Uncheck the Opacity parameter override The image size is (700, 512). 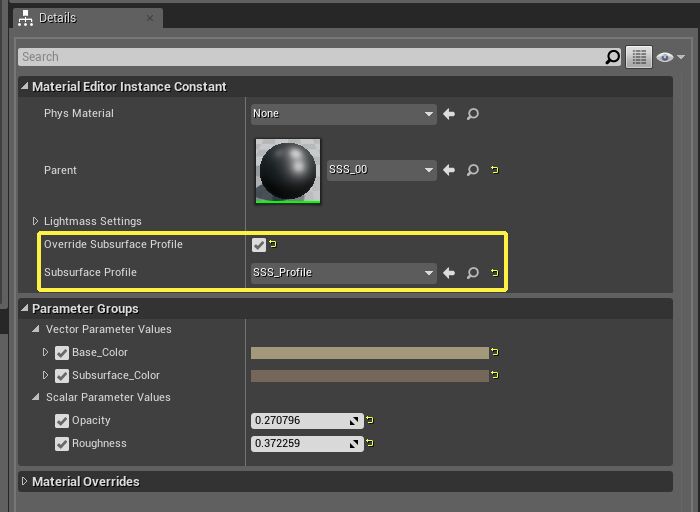(62, 421)
